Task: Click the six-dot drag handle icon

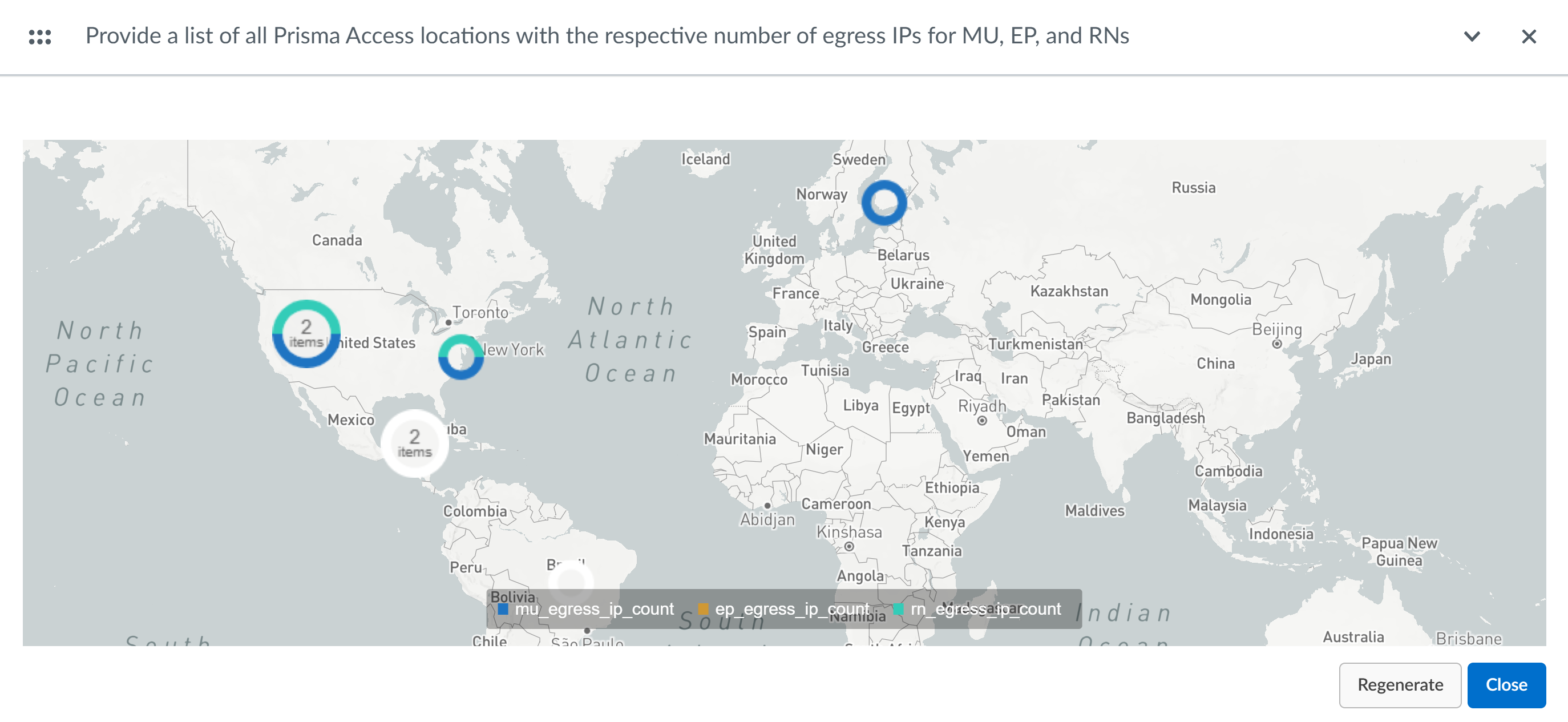Action: 40,37
